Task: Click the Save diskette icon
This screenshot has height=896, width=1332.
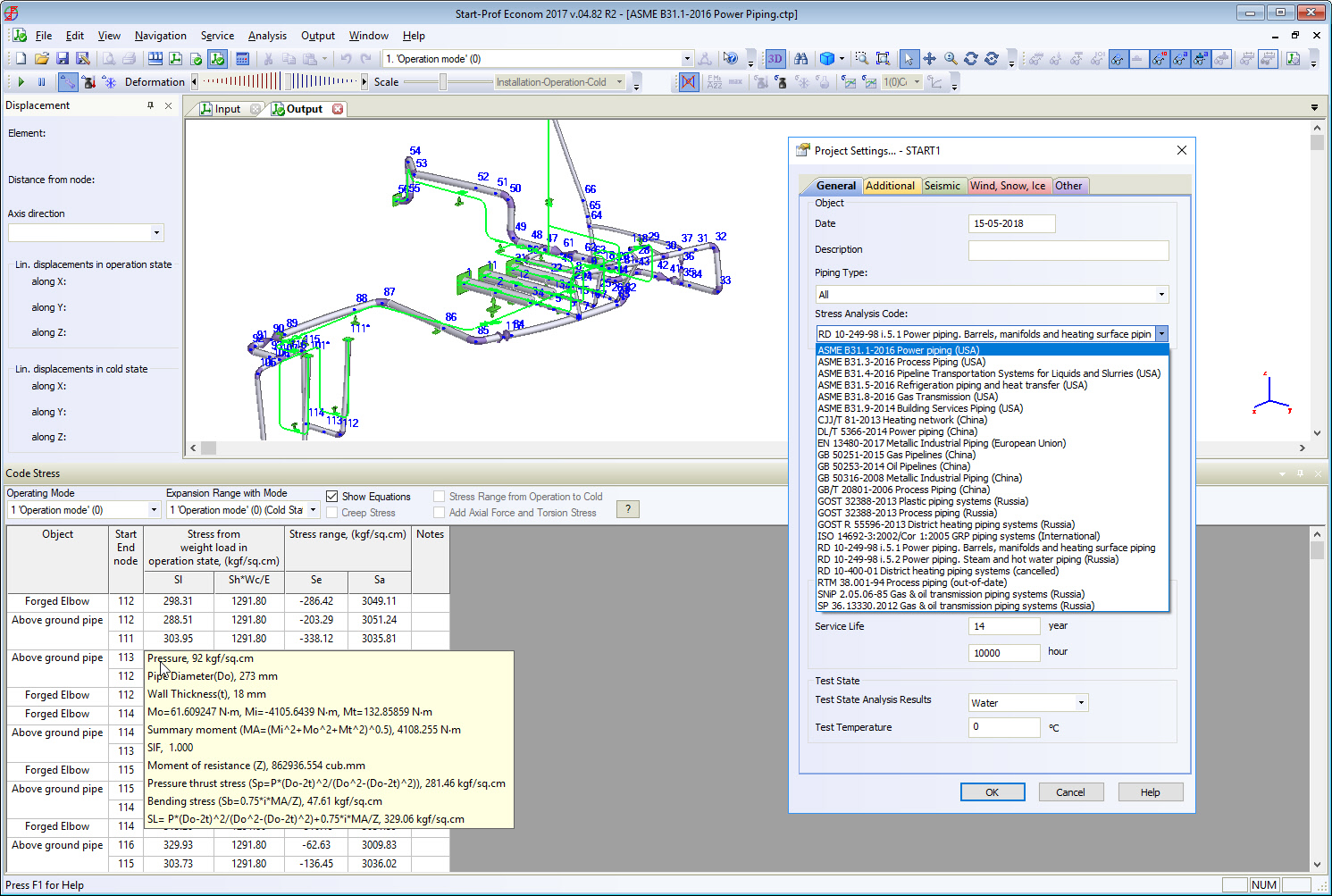Action: pyautogui.click(x=63, y=59)
